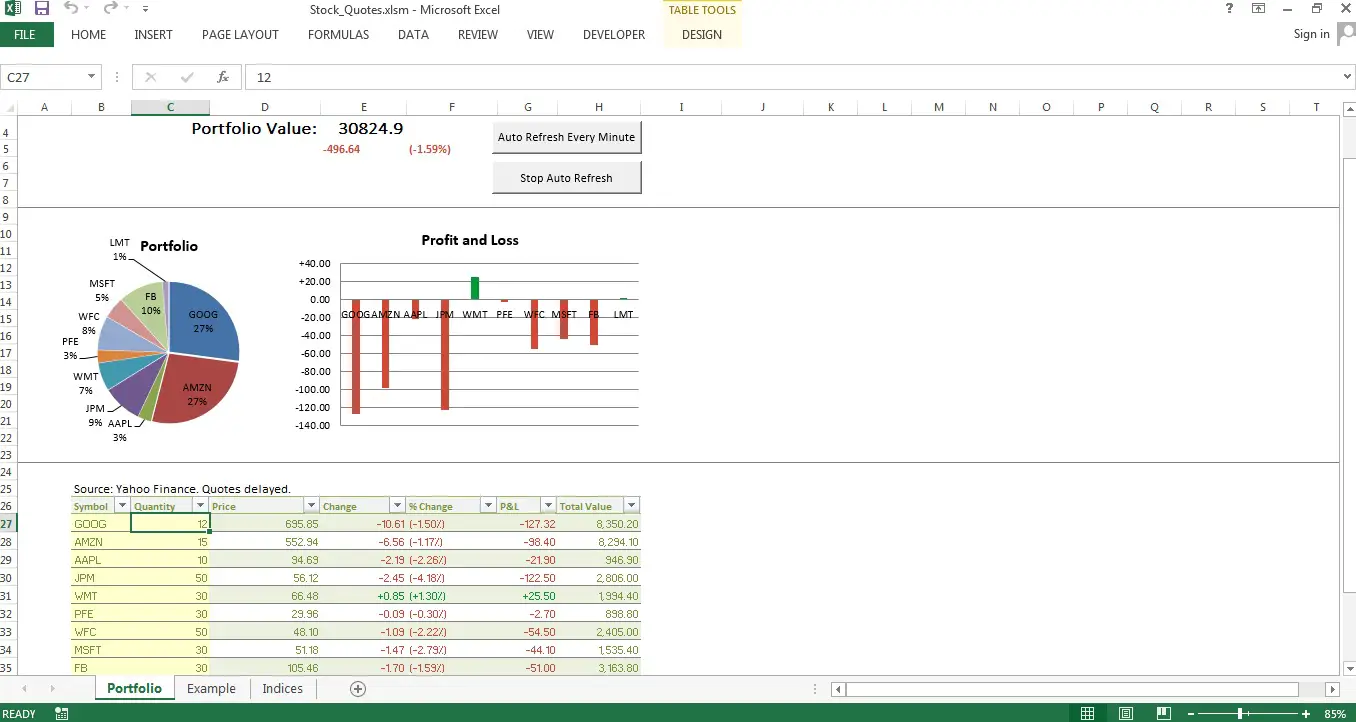Click the previous sheet navigation arrow
Viewport: 1356px width, 722px height.
click(24, 688)
